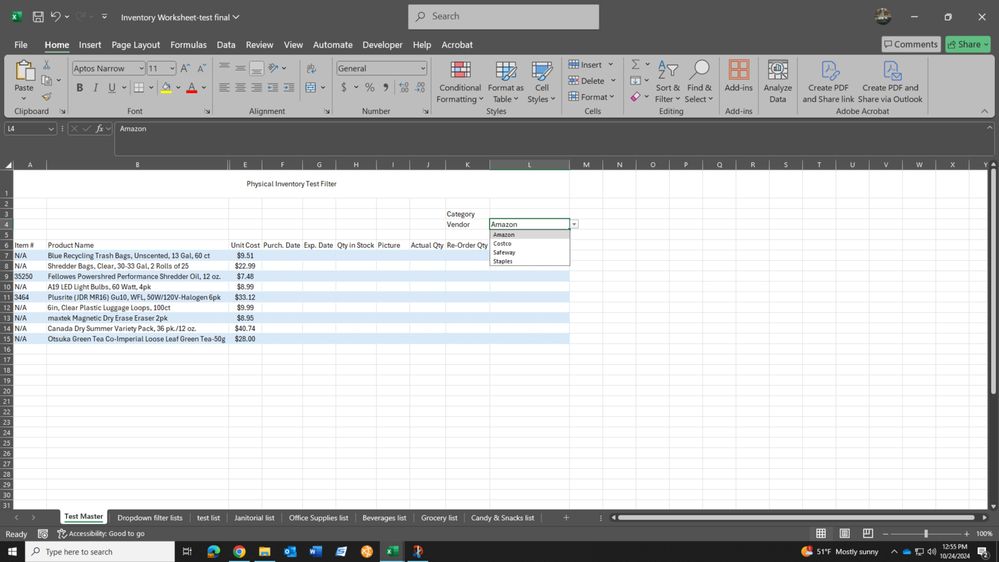This screenshot has height=562, width=999.
Task: Switch to Page Layout view icon
Action: (844, 533)
